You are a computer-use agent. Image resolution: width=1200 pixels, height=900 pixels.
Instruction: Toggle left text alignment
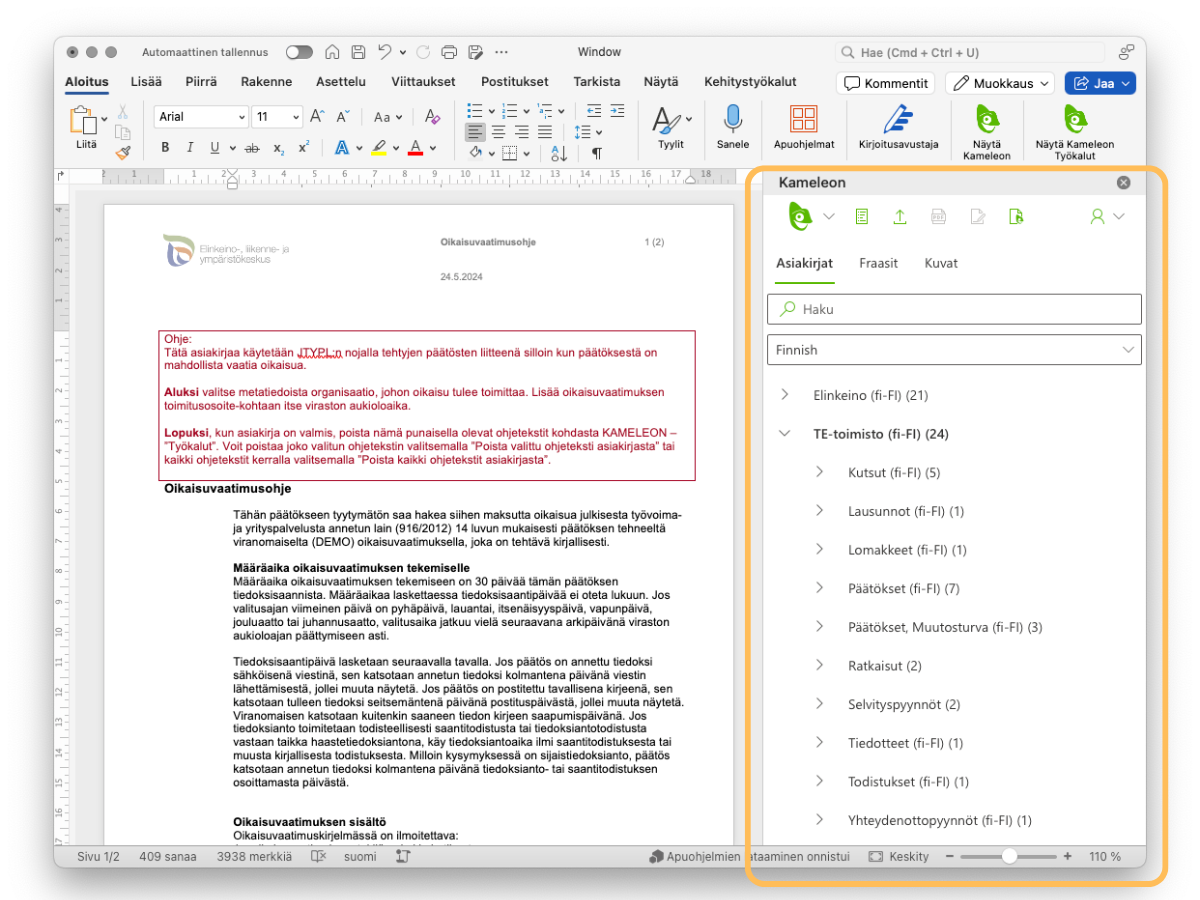pyautogui.click(x=475, y=131)
